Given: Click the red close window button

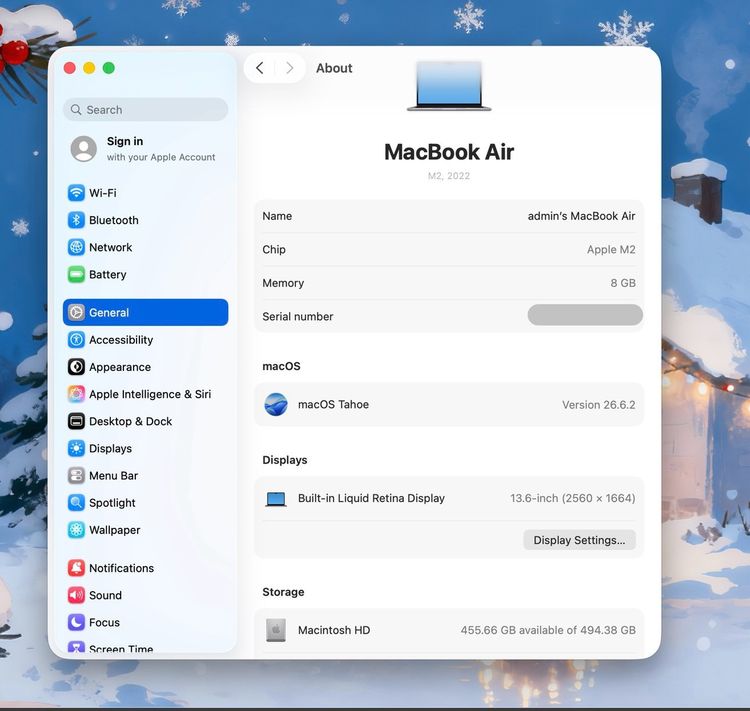Looking at the screenshot, I should tap(70, 68).
